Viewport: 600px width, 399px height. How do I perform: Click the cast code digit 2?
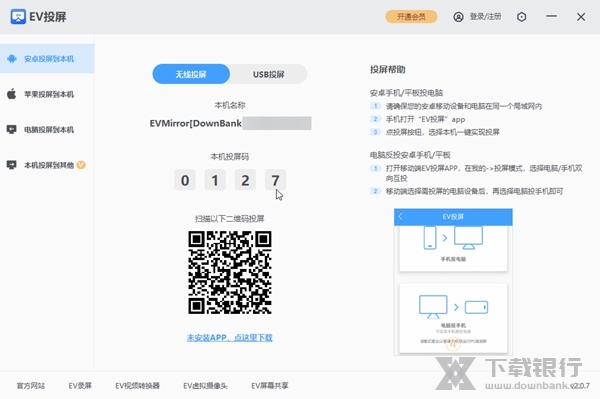245,180
